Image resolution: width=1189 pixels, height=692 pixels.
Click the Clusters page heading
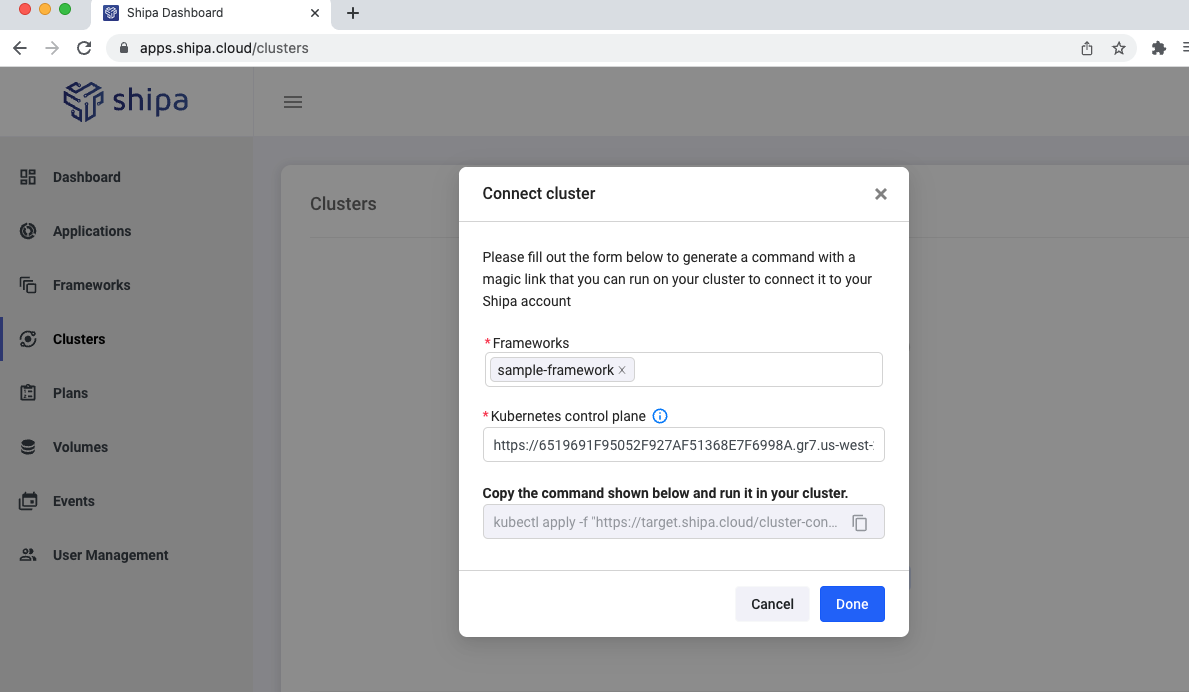[343, 204]
